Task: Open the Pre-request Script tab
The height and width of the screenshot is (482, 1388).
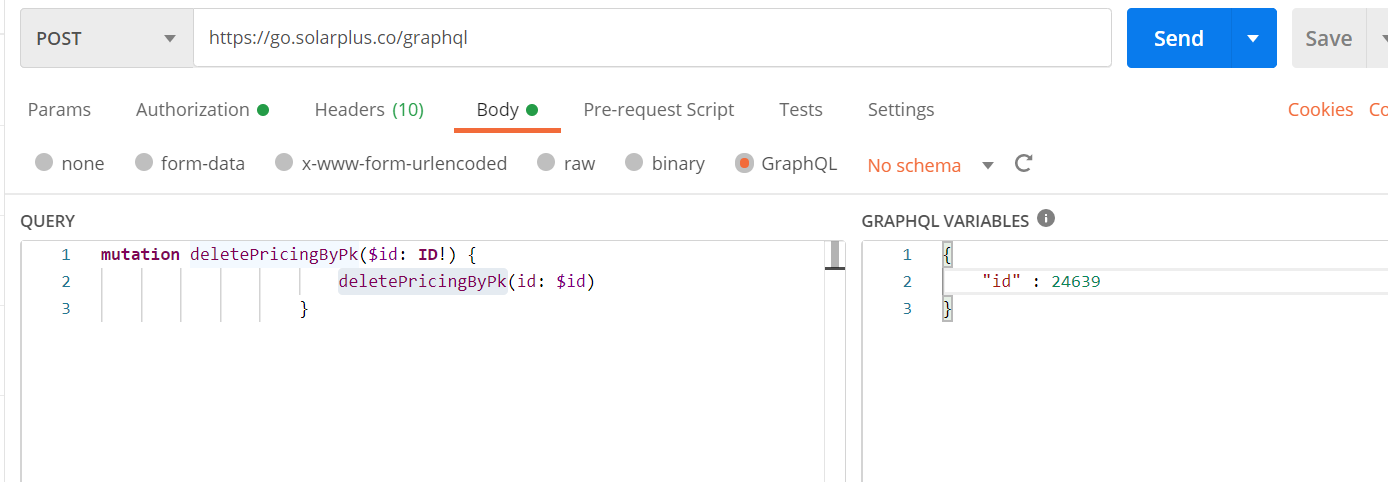Action: click(658, 110)
